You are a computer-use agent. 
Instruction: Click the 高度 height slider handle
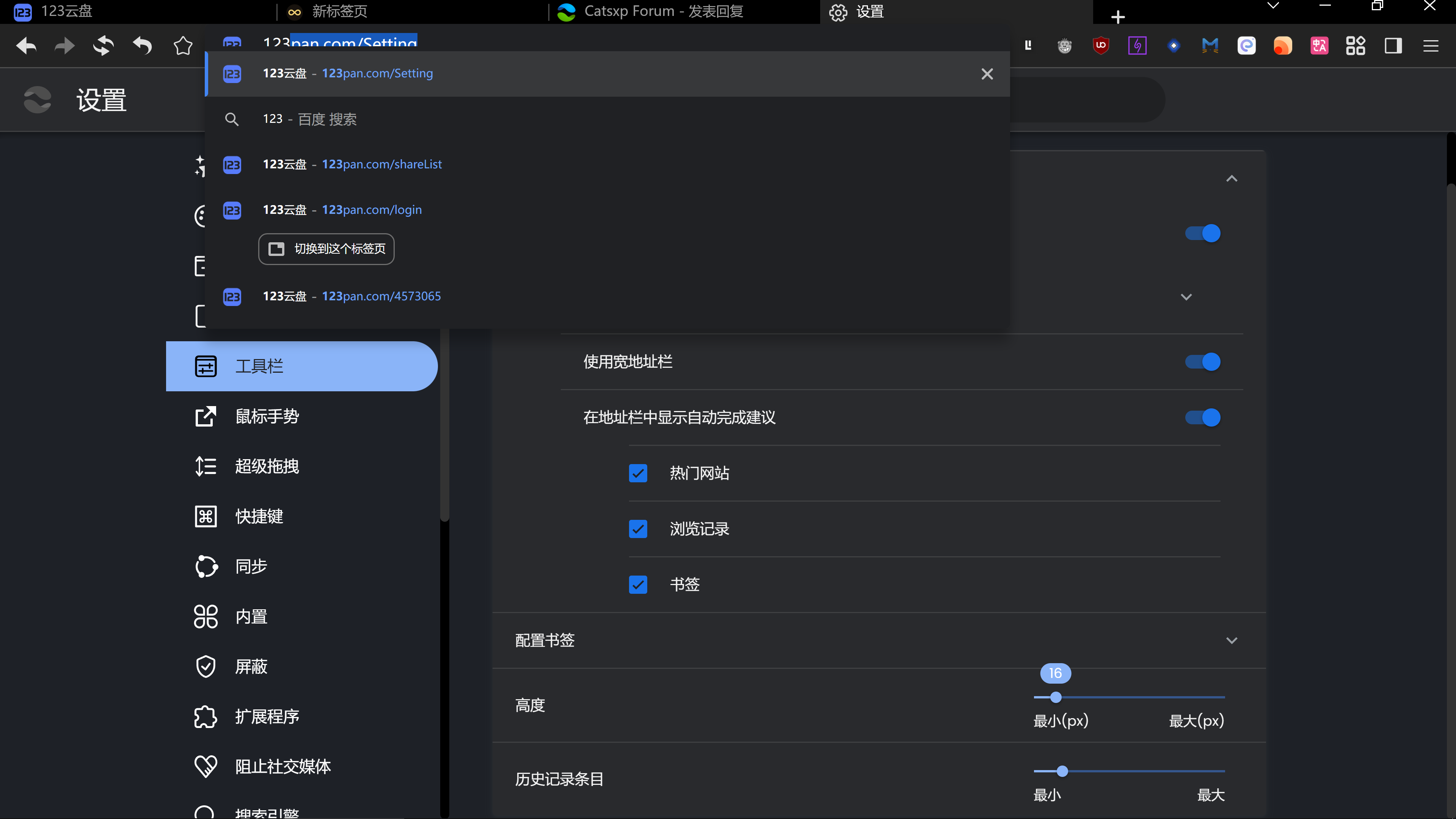1055,698
